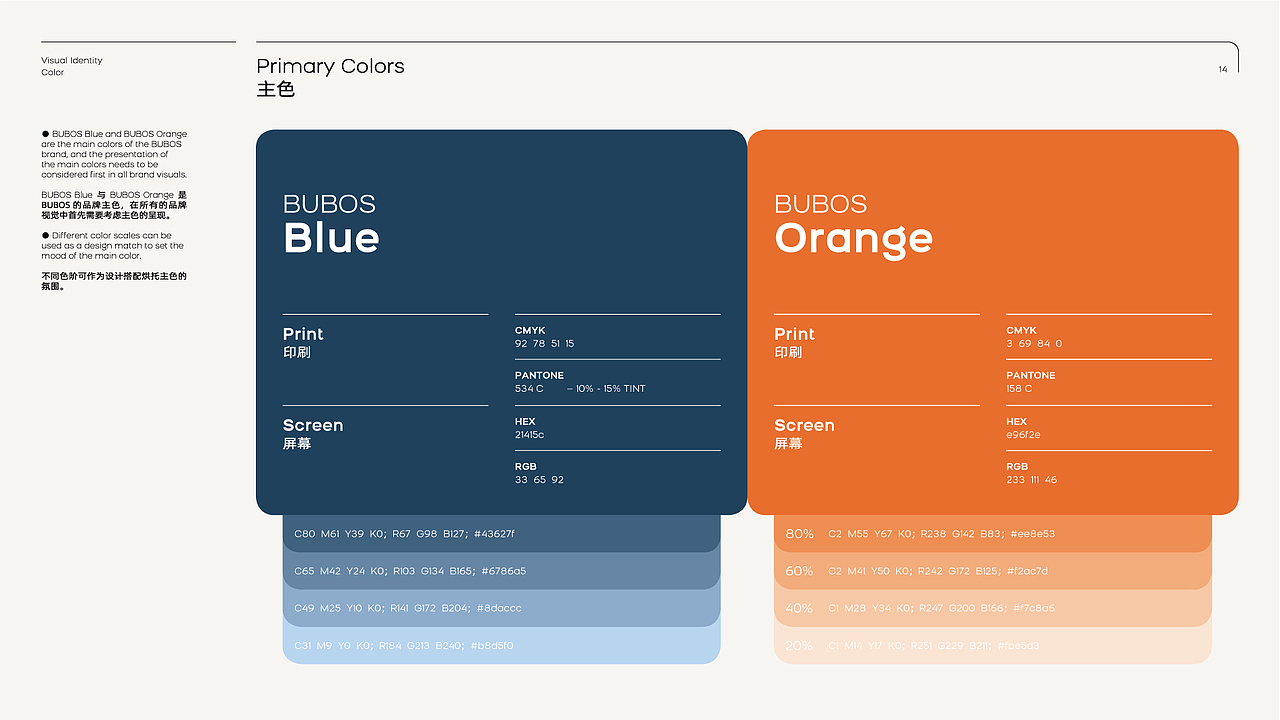1280x720 pixels.
Task: Click the paragraph 'Different color scales can be used'
Action: pos(113,245)
